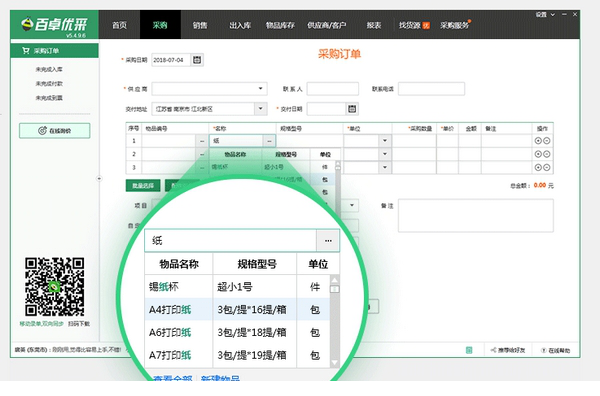Click row 2 物品编号 browse button
The height and width of the screenshot is (396, 600).
(x=202, y=154)
